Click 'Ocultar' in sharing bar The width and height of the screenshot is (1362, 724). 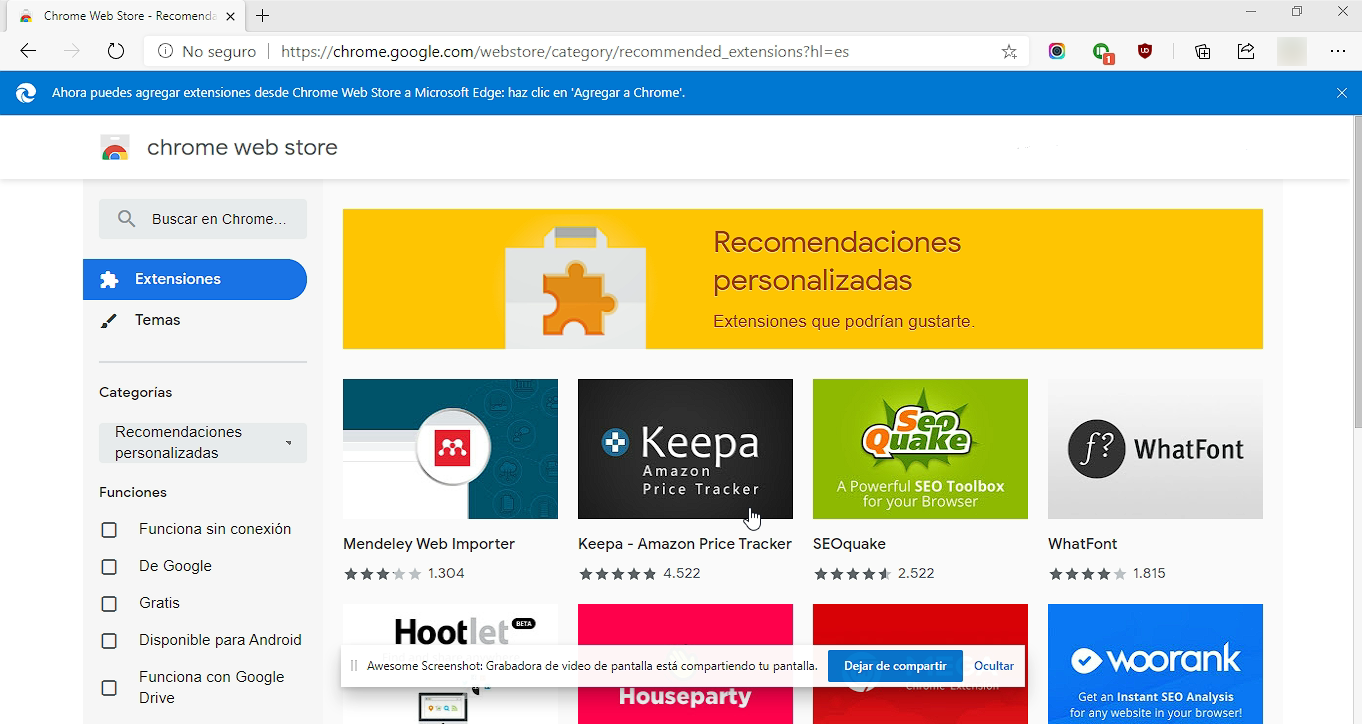click(994, 666)
